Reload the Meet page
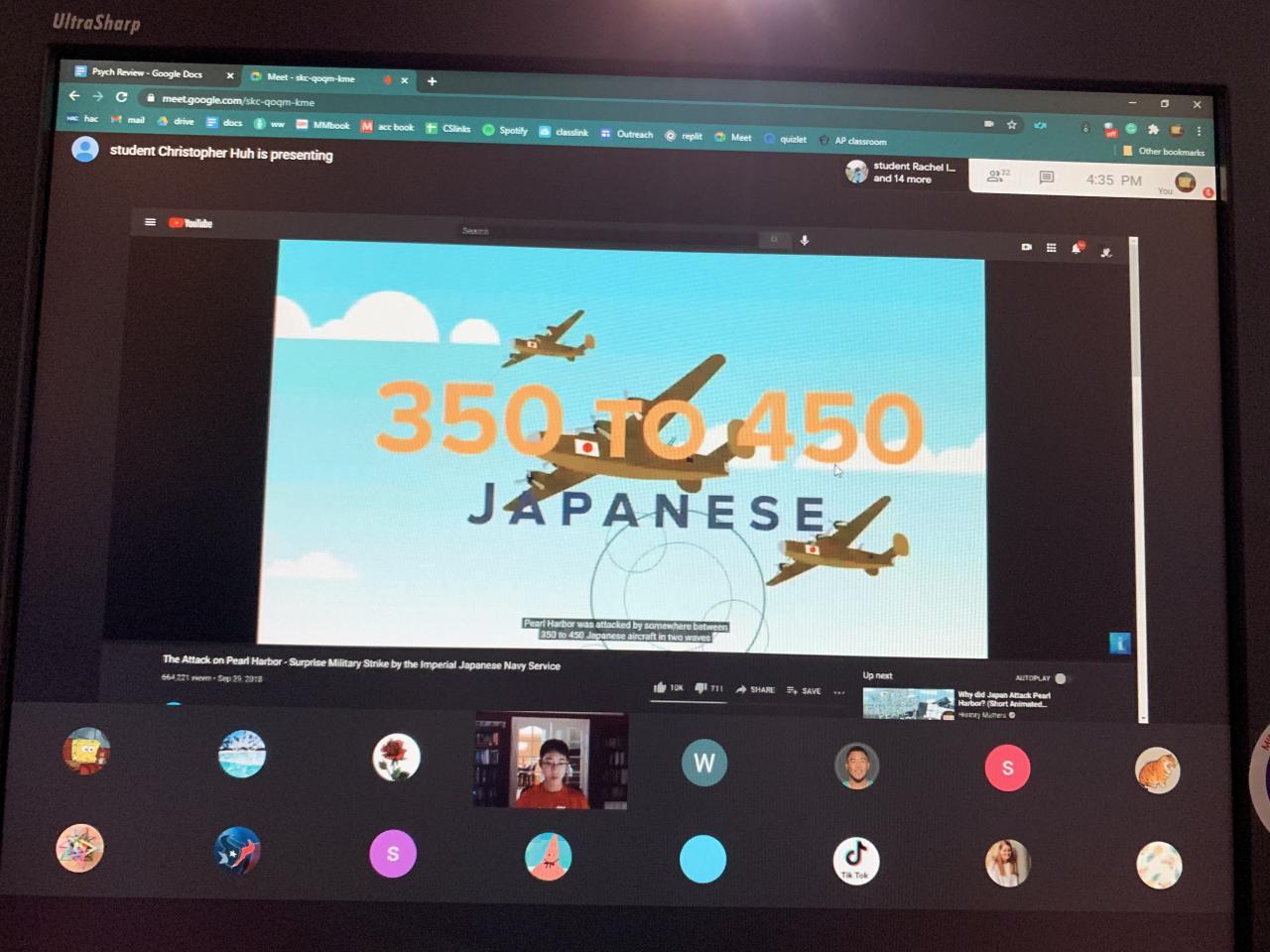 click(121, 97)
